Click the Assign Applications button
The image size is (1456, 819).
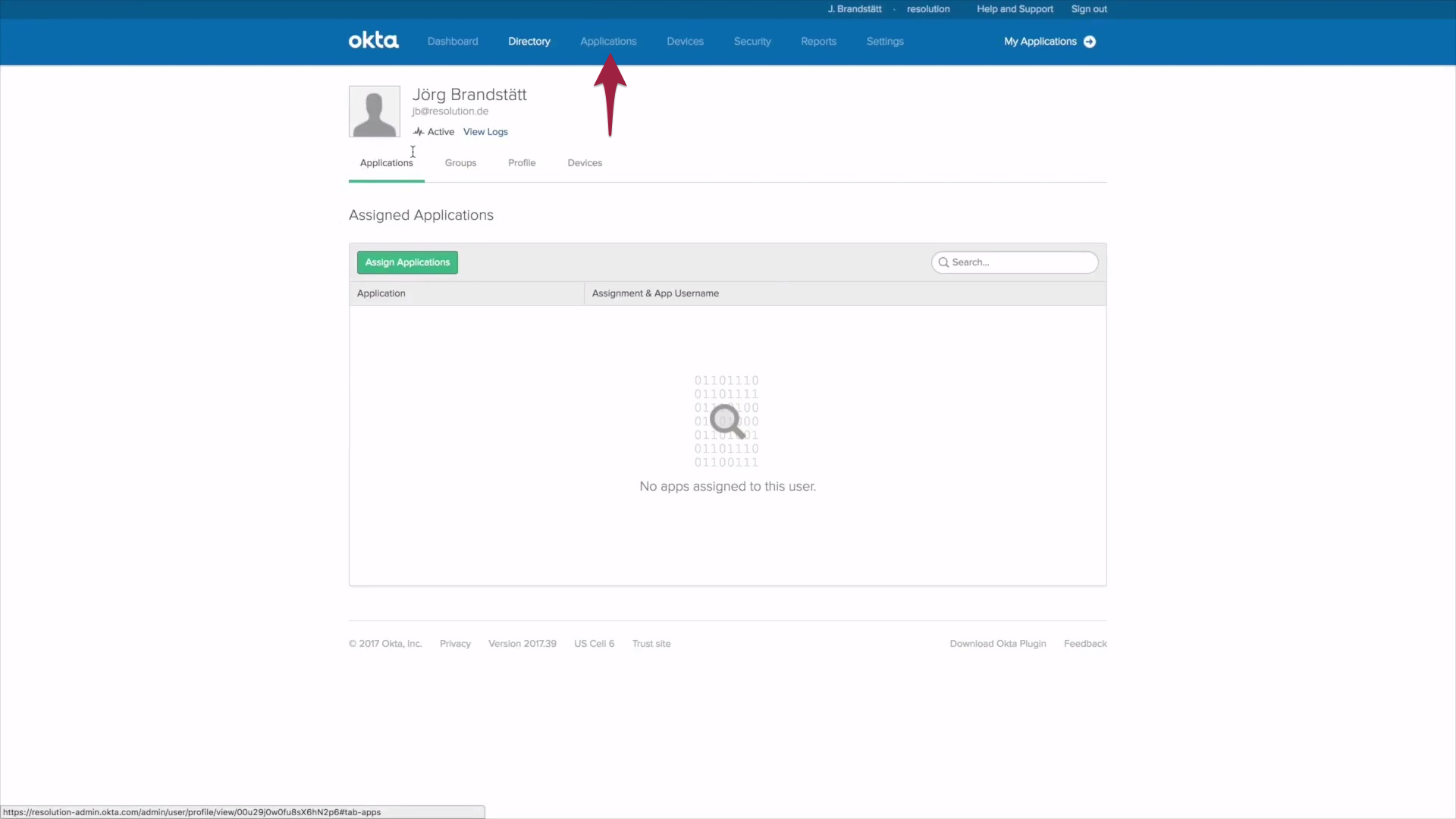pos(407,262)
